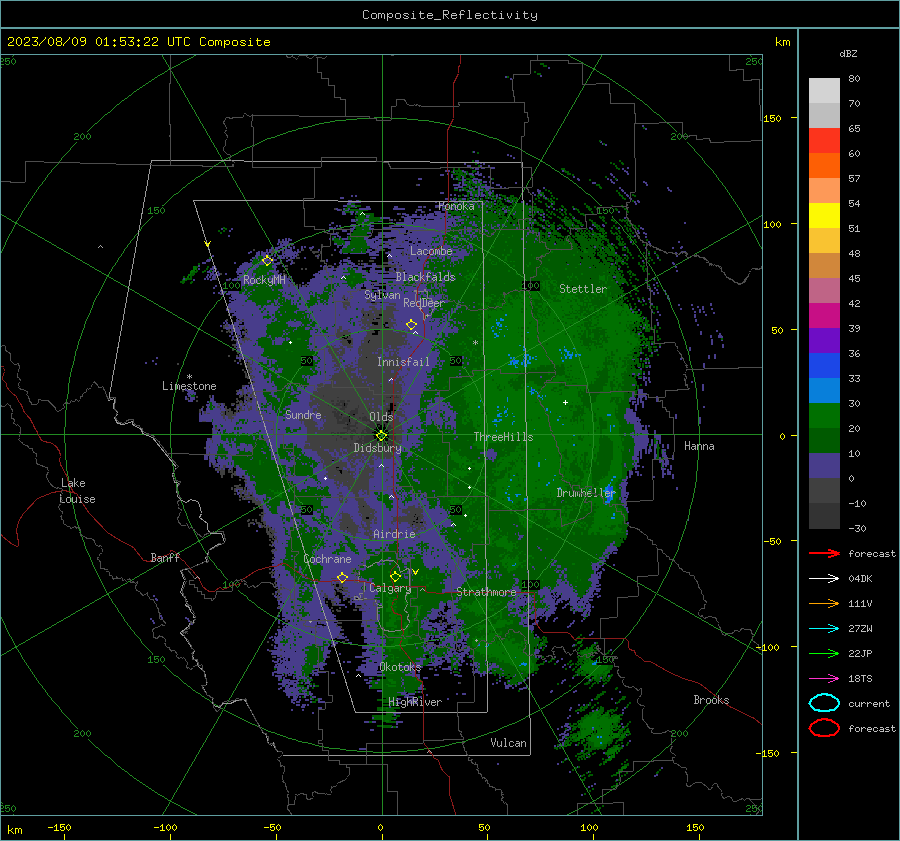This screenshot has width=900, height=841.
Task: Click the Lake Louise label
Action: pyautogui.click(x=78, y=491)
